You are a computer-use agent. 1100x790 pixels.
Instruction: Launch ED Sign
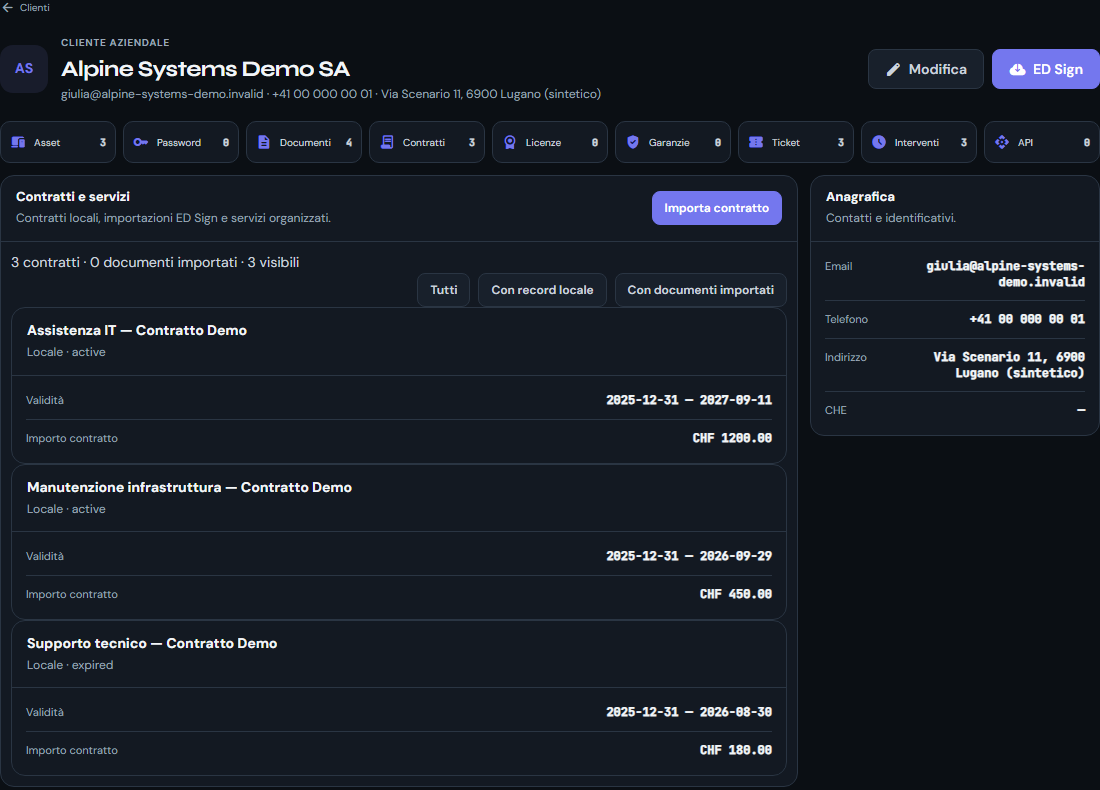pyautogui.click(x=1046, y=69)
